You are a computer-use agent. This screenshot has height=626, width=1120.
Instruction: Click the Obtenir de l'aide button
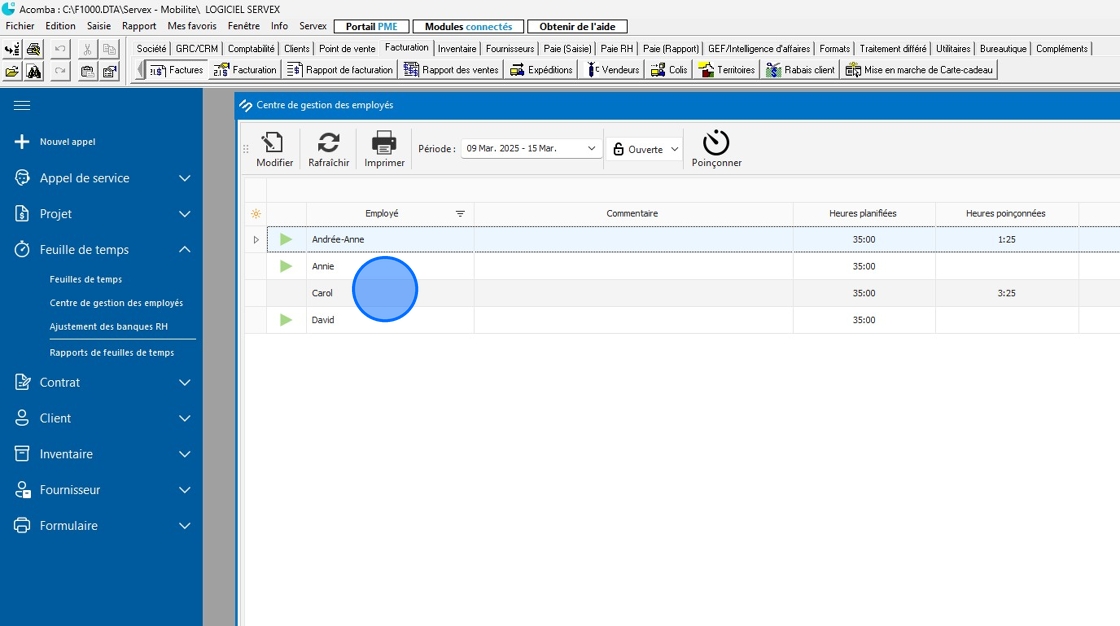577,26
